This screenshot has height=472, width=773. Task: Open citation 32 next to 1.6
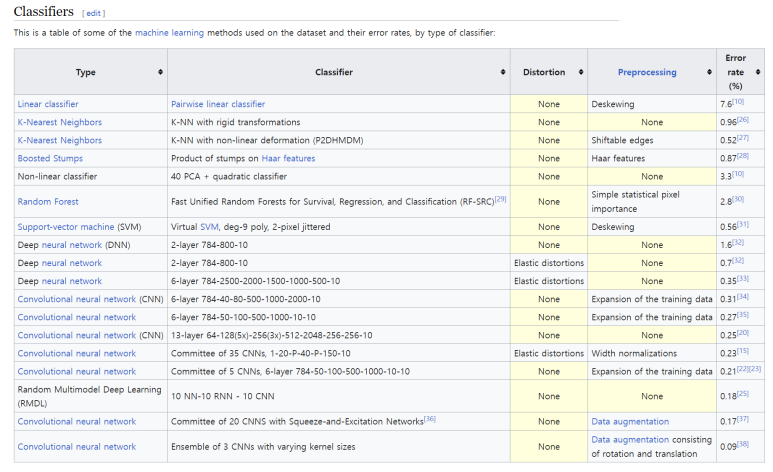[738, 242]
